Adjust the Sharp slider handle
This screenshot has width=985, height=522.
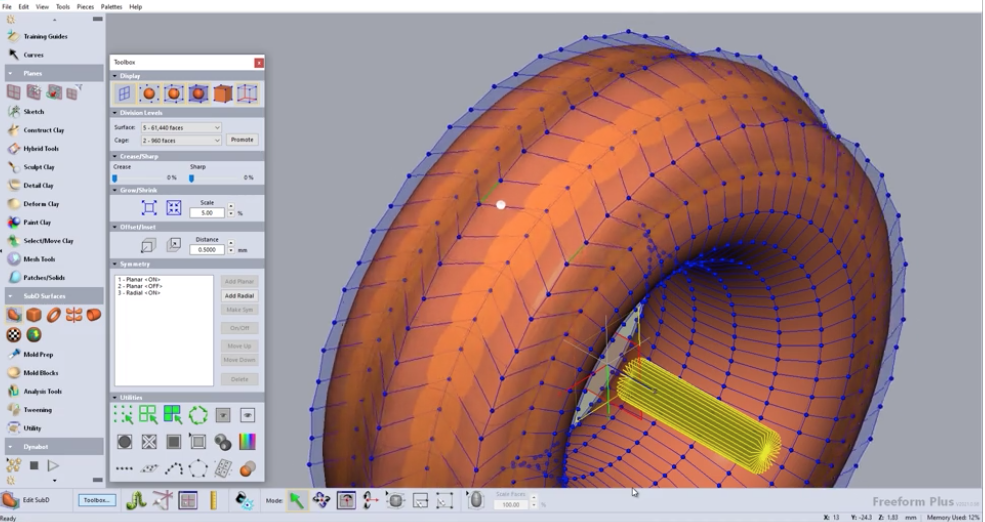[x=192, y=178]
